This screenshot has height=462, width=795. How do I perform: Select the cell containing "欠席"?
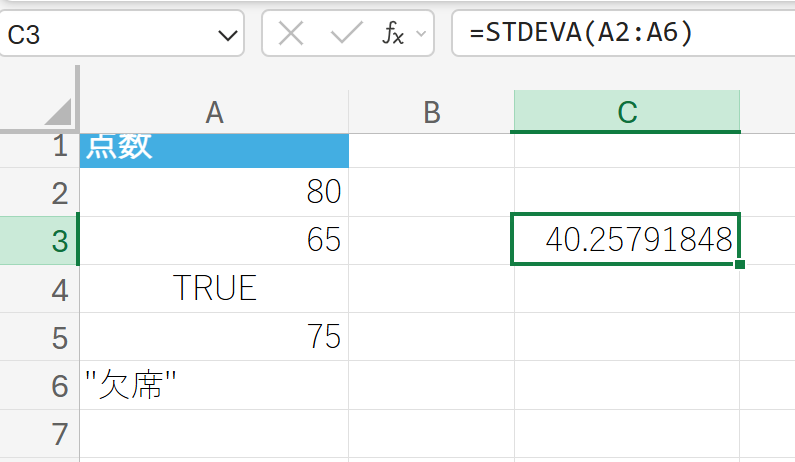point(214,385)
